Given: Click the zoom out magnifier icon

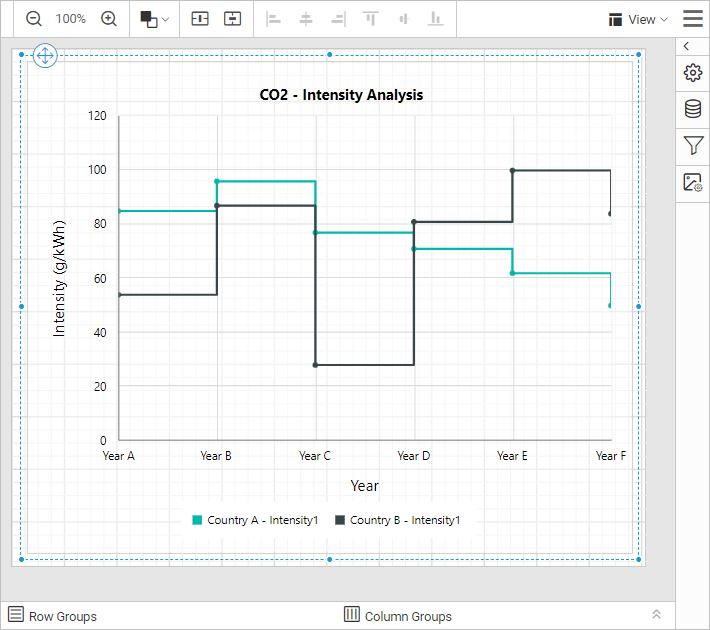Looking at the screenshot, I should 34,19.
